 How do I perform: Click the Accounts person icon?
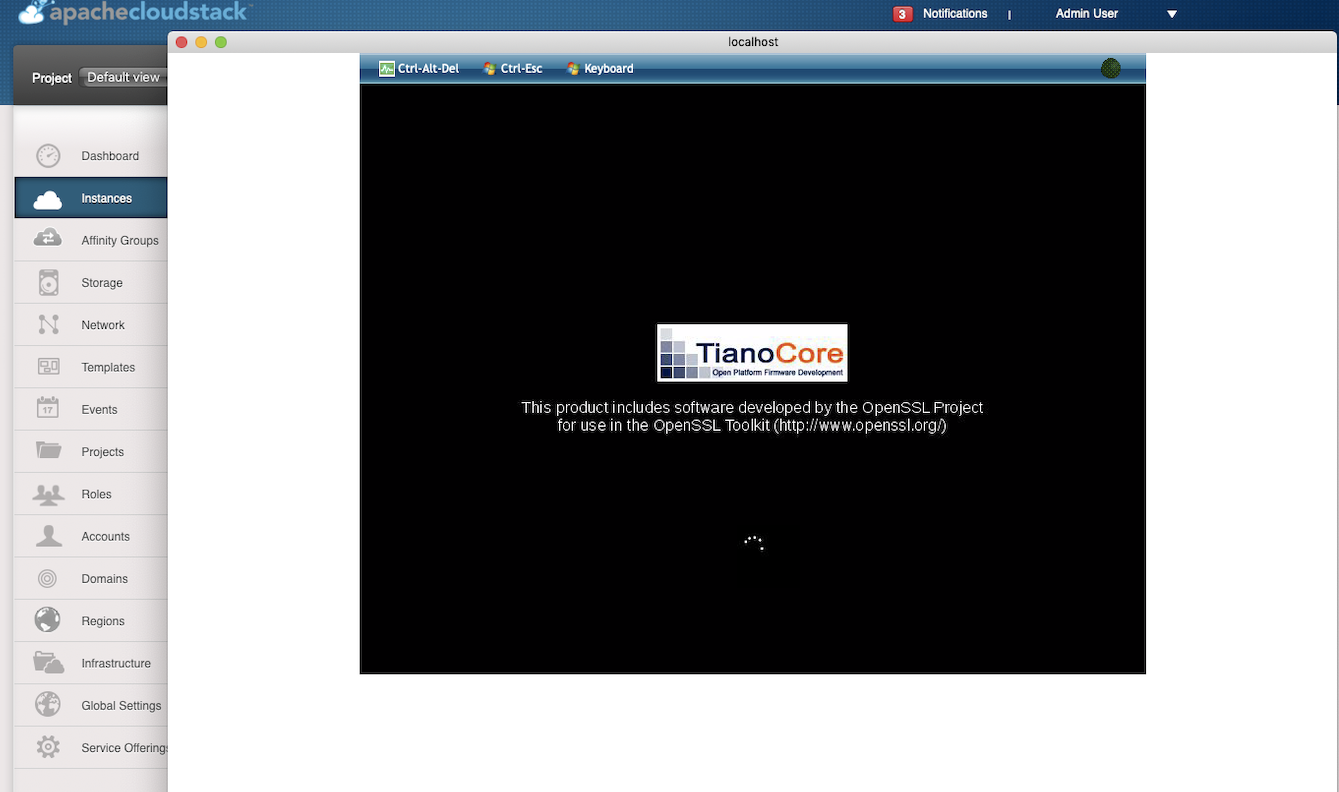pyautogui.click(x=48, y=536)
